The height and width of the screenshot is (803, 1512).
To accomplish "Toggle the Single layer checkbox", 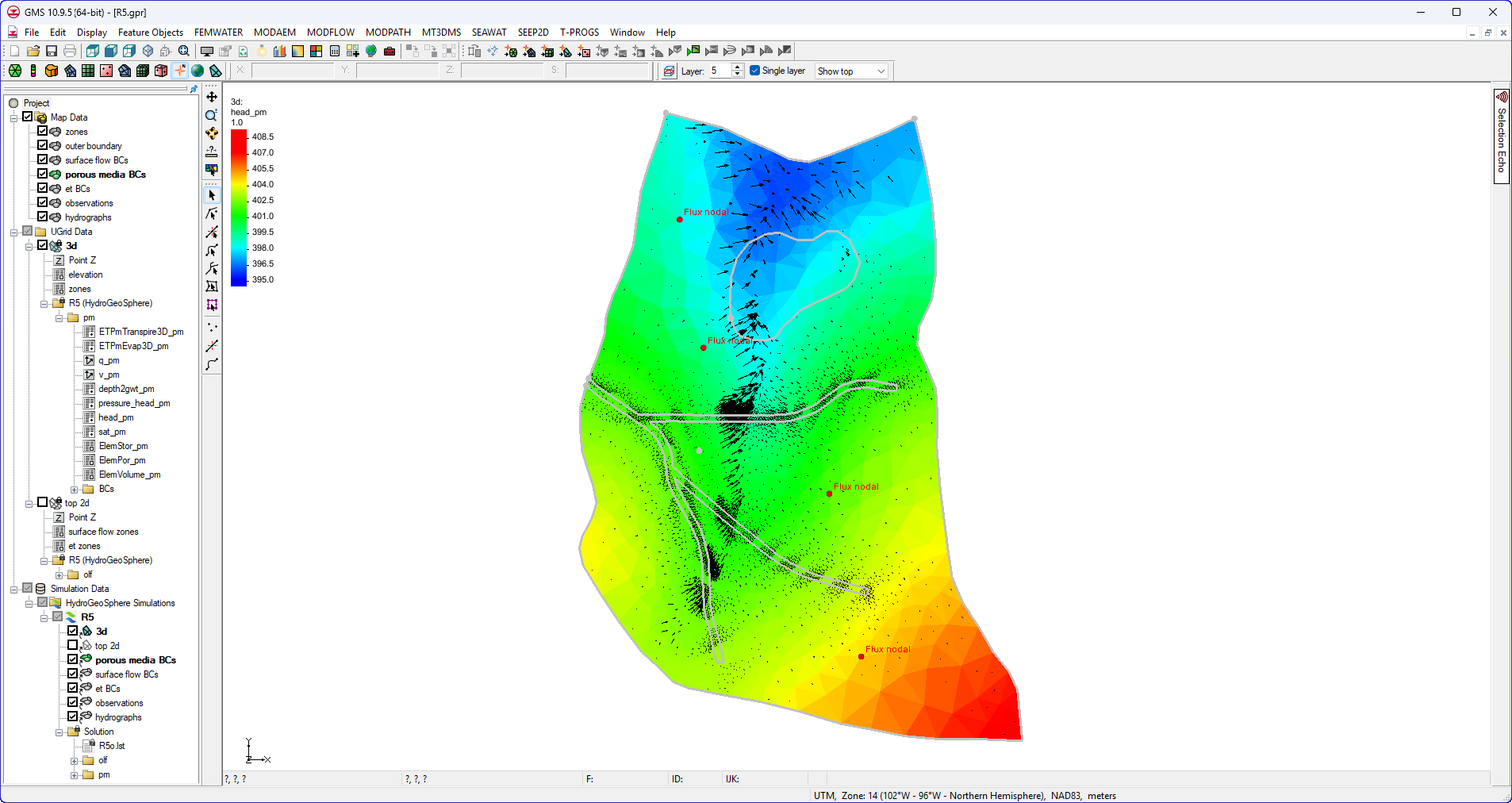I will click(x=755, y=71).
